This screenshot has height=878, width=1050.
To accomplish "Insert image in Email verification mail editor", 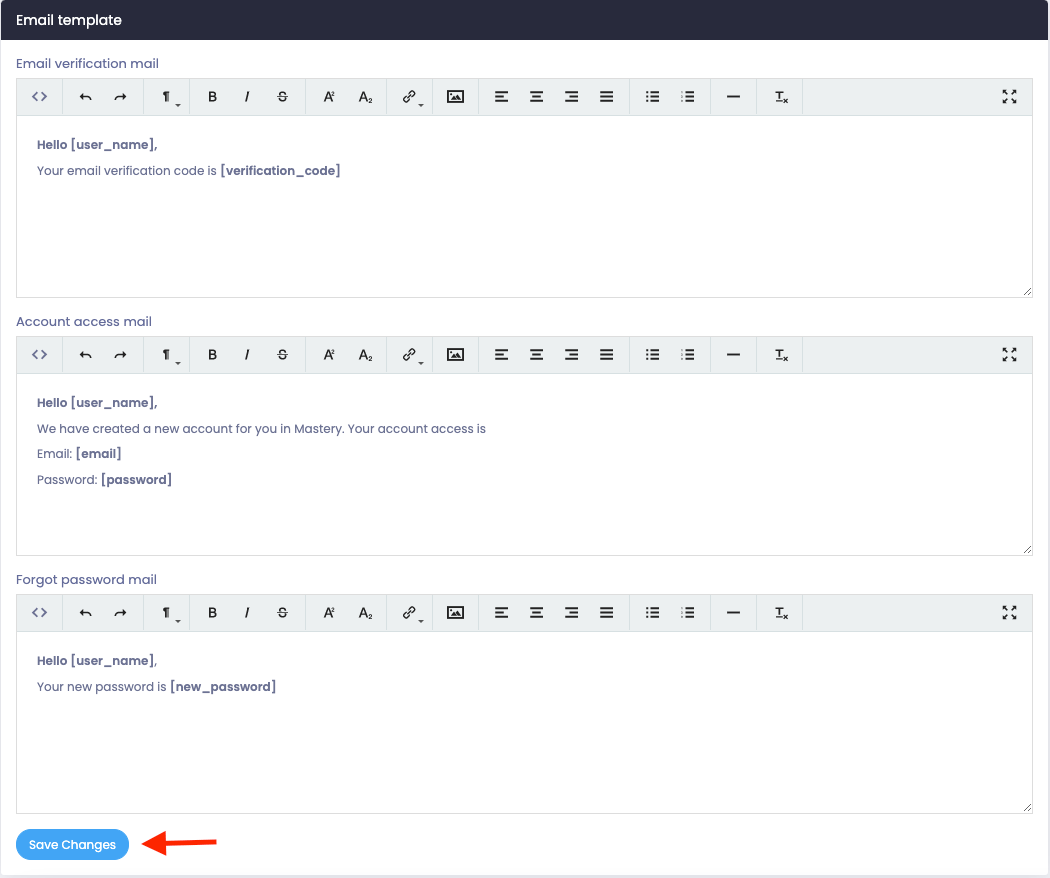I will point(455,97).
